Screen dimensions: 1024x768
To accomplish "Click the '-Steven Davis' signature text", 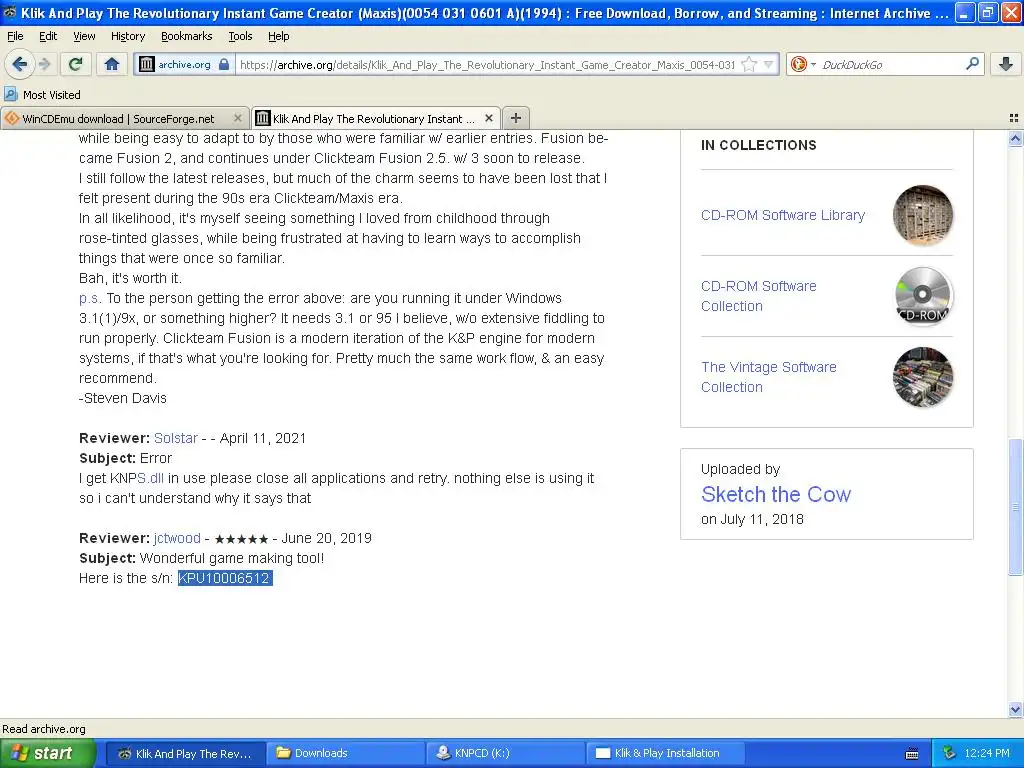I will (123, 398).
